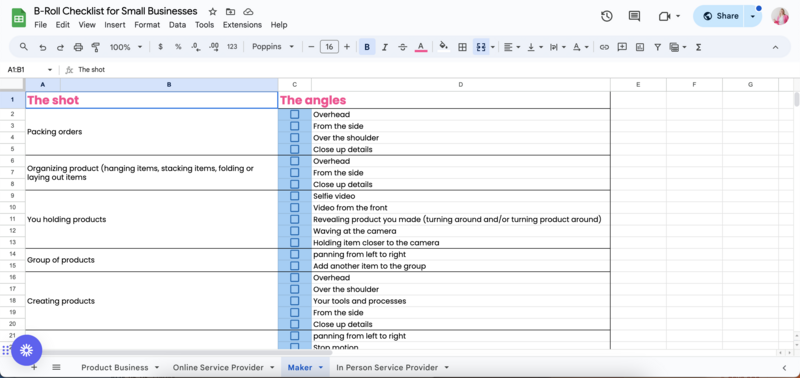Show all sheets list icon
This screenshot has height=378, width=800.
coord(57,367)
